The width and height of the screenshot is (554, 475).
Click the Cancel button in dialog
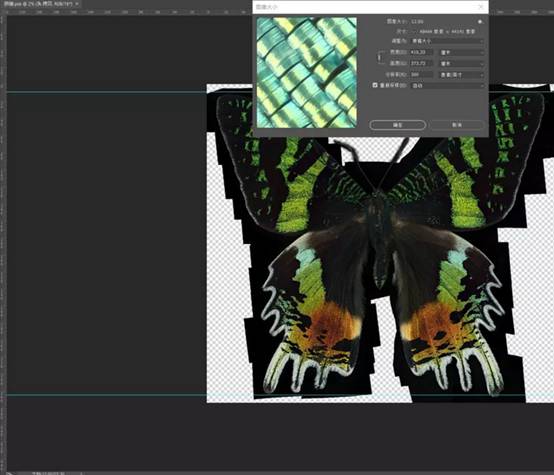tap(456, 125)
